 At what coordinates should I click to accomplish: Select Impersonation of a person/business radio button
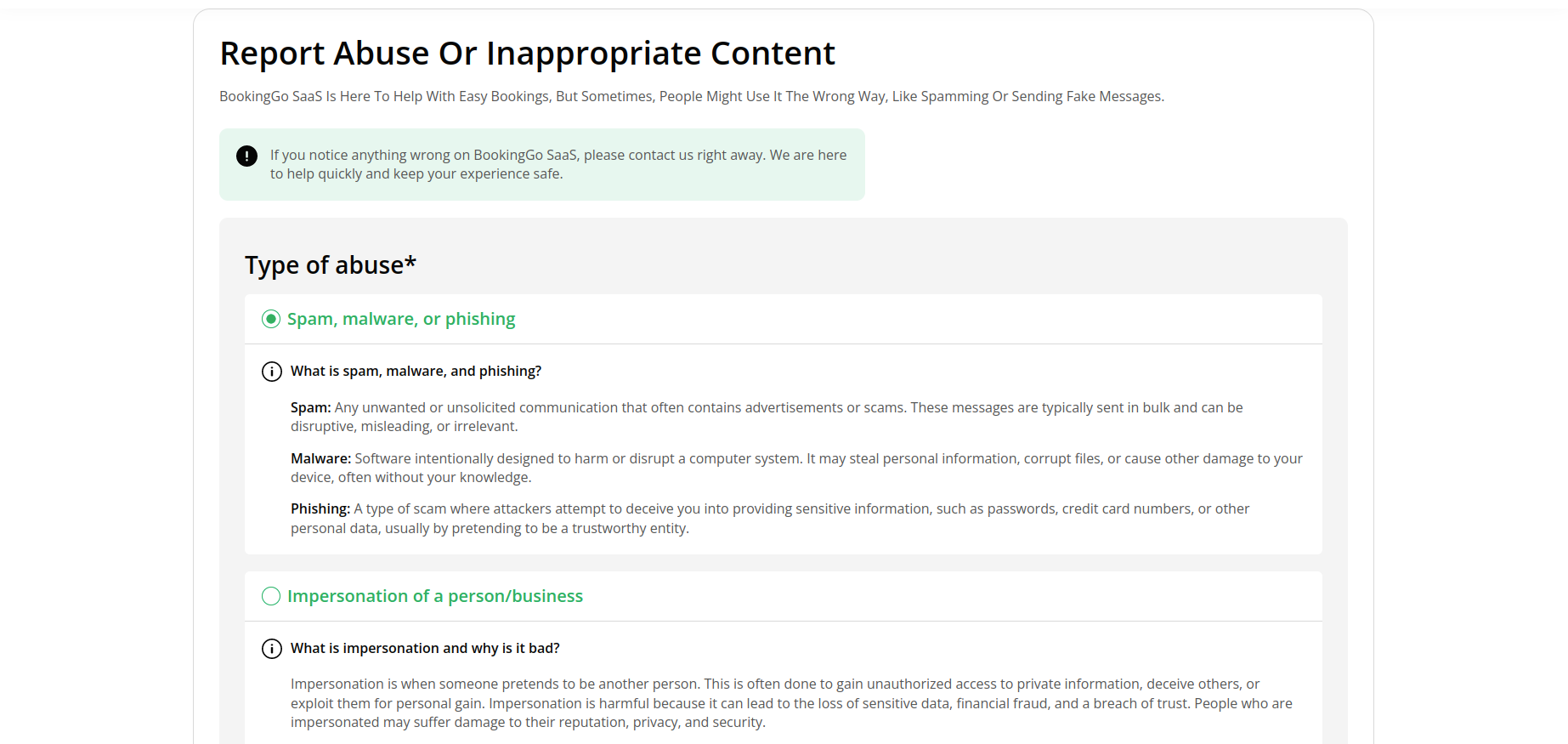(x=271, y=596)
